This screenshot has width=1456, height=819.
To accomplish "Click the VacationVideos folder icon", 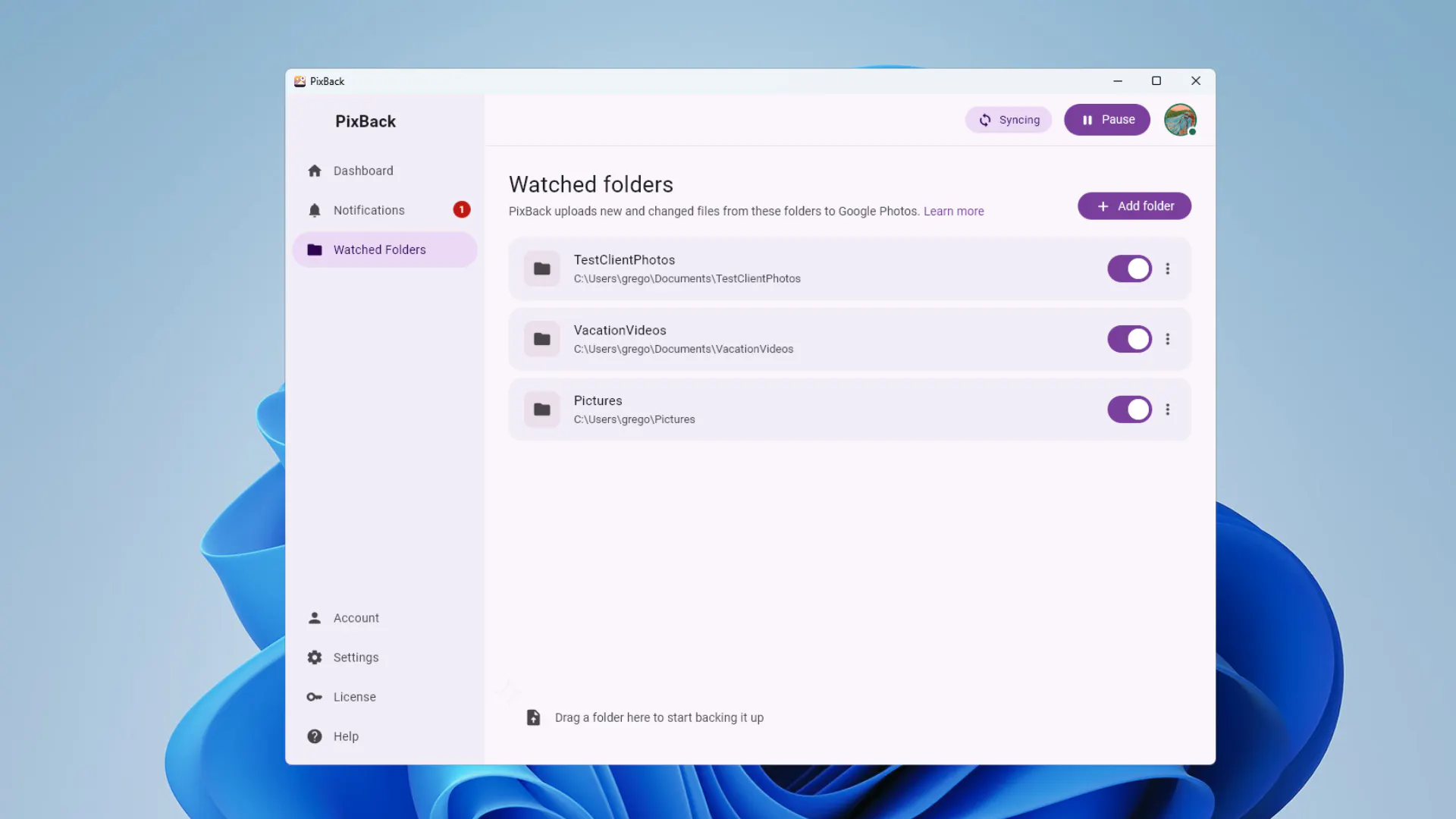I will (x=542, y=339).
